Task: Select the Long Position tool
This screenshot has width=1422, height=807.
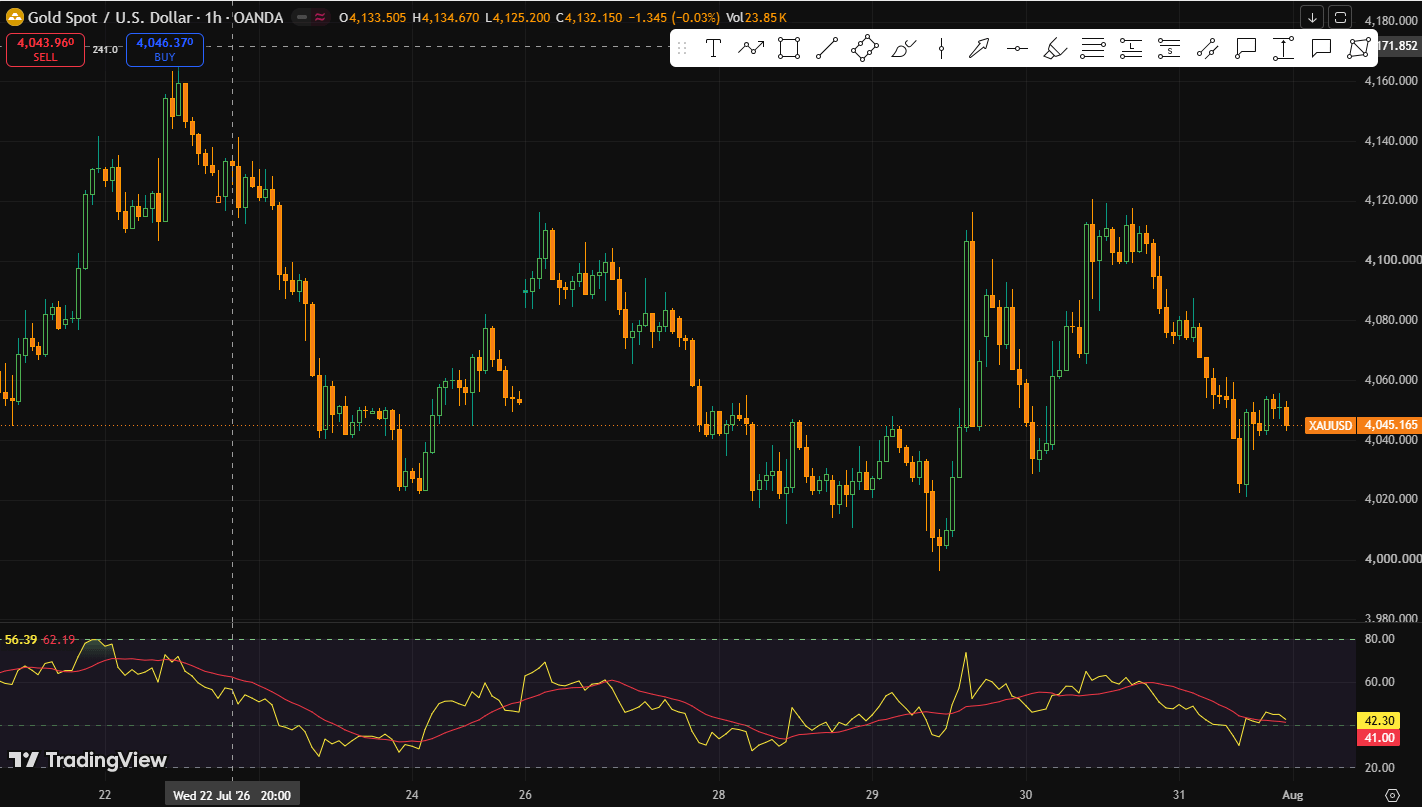Action: tap(1131, 48)
